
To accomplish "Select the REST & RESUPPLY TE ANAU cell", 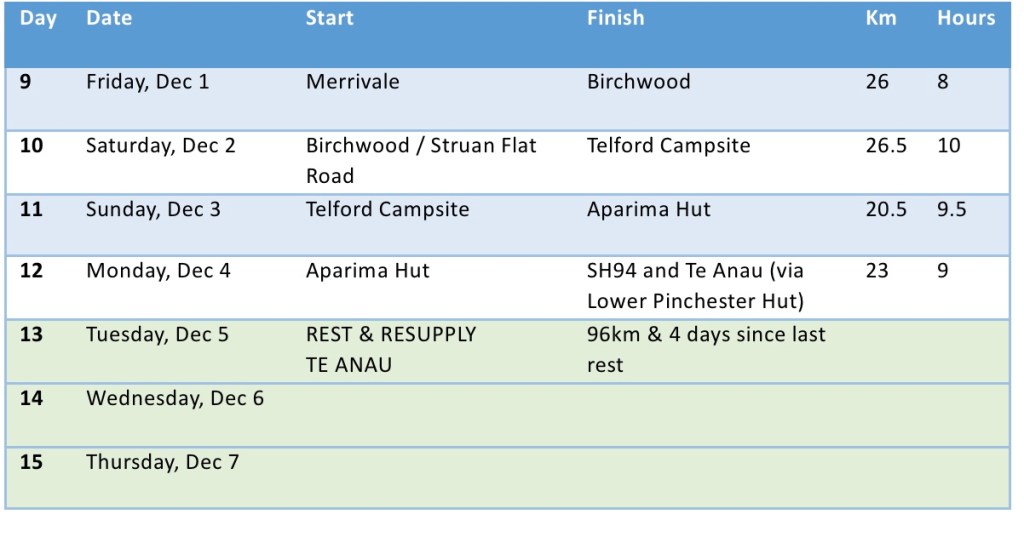I will pos(391,349).
